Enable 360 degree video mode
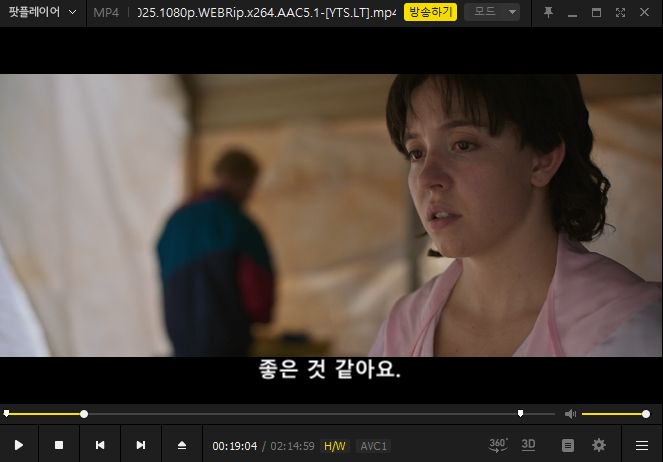663x462 pixels. (498, 444)
